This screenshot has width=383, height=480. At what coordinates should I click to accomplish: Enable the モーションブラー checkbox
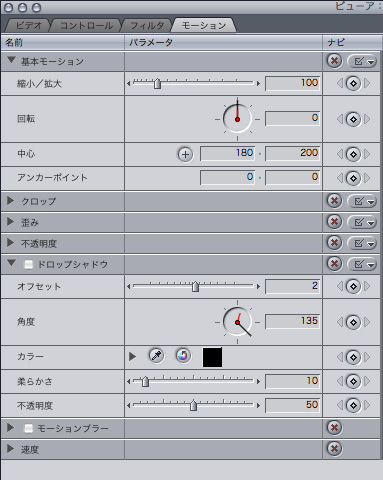pos(29,428)
